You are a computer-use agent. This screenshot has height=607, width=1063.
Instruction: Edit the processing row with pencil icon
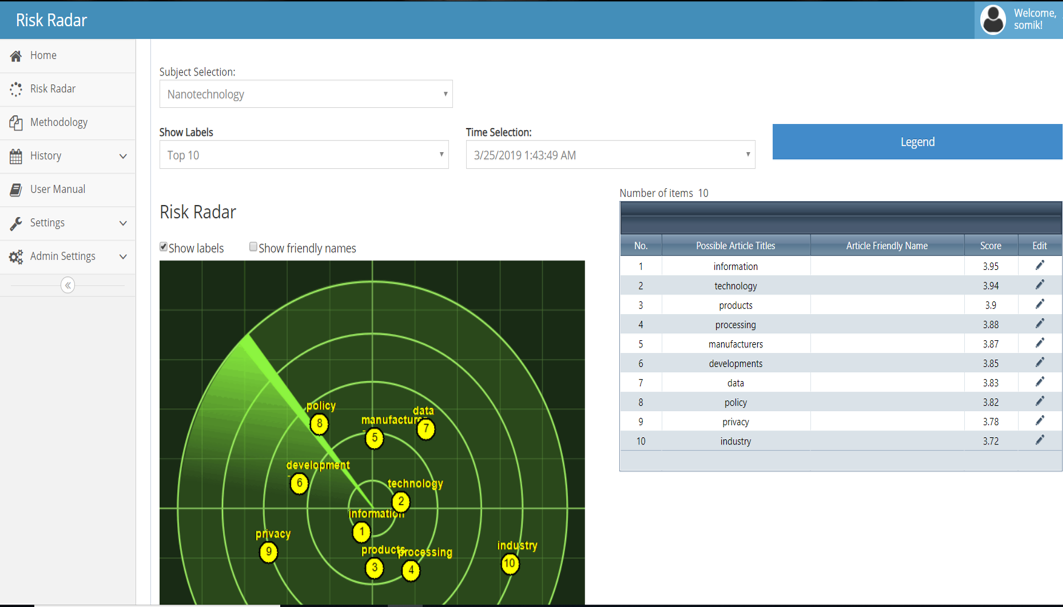tap(1040, 324)
